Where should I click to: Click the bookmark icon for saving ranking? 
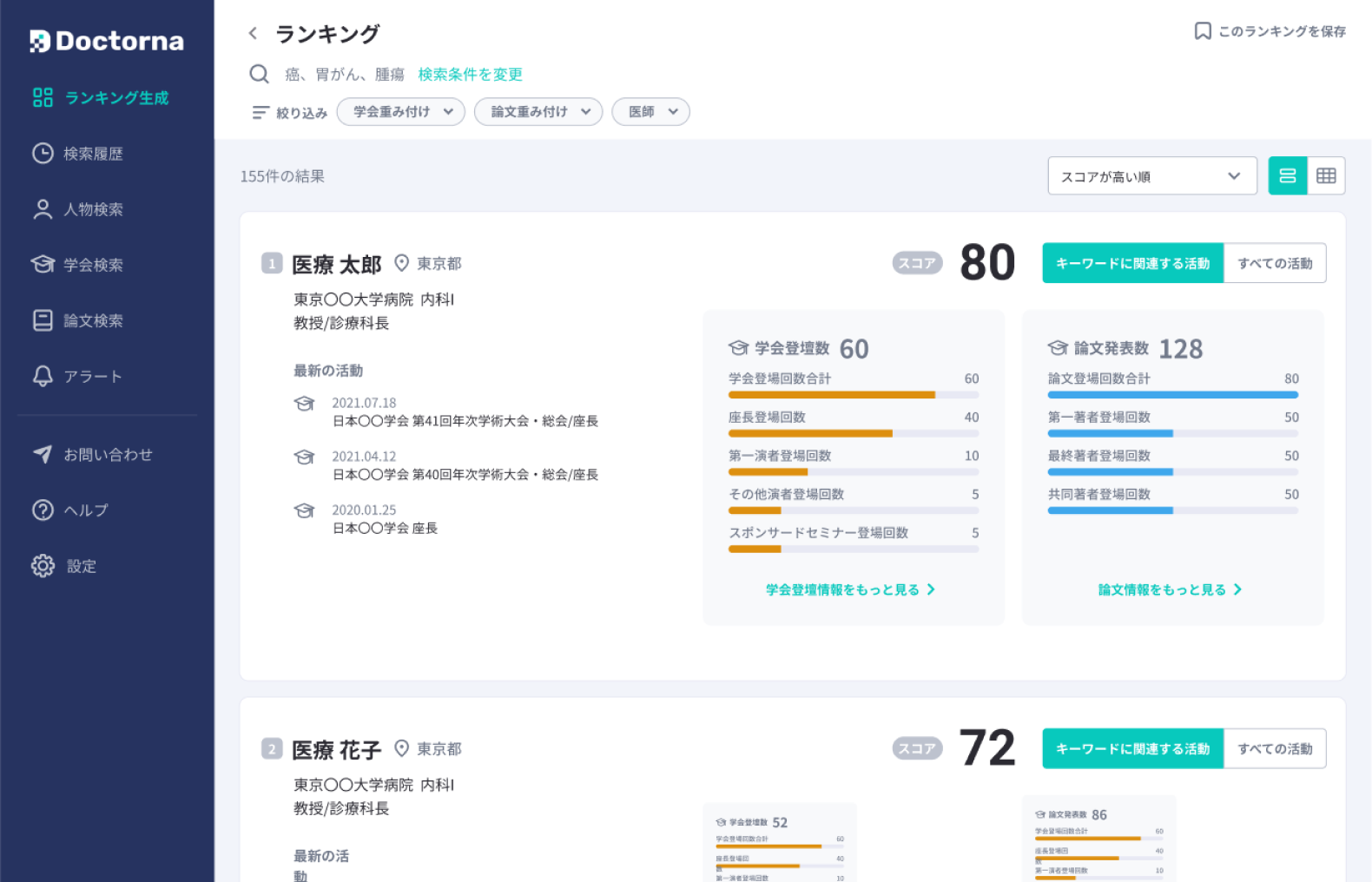pyautogui.click(x=1203, y=31)
